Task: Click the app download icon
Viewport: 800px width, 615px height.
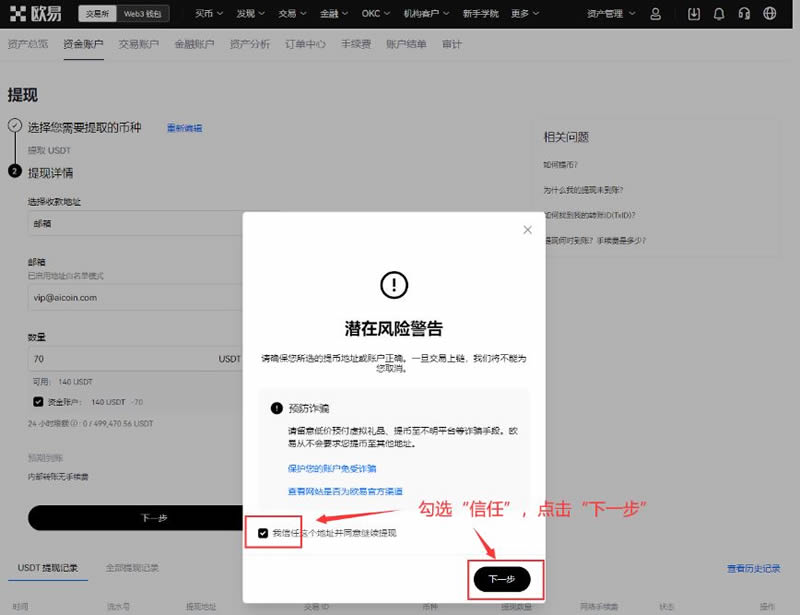Action: click(694, 14)
